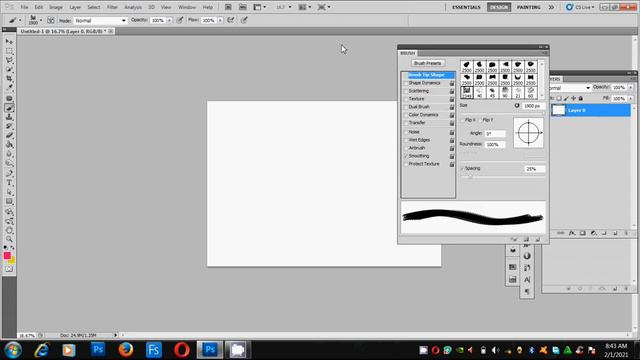Select the History Brush tool
640x360 pixels.
pos(9,126)
